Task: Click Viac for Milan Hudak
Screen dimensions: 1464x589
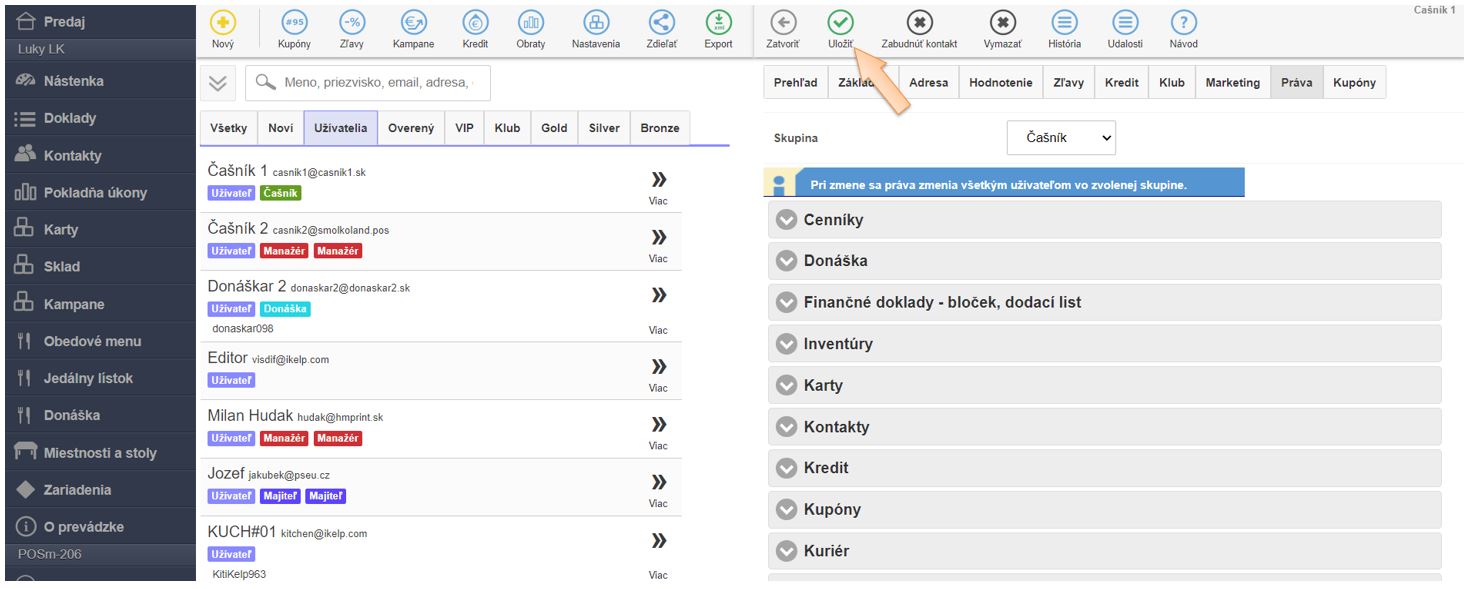Action: click(658, 431)
